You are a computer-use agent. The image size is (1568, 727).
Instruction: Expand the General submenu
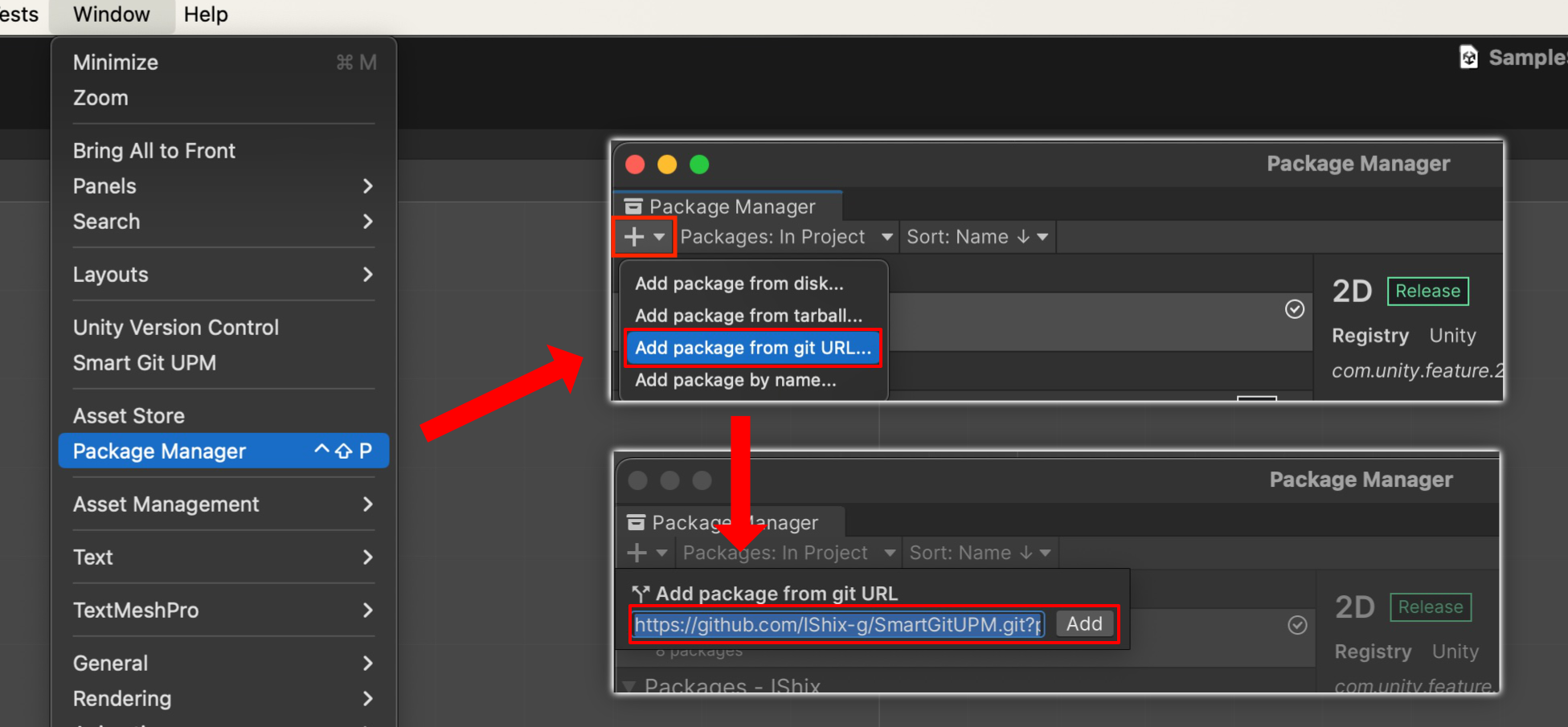pos(224,663)
